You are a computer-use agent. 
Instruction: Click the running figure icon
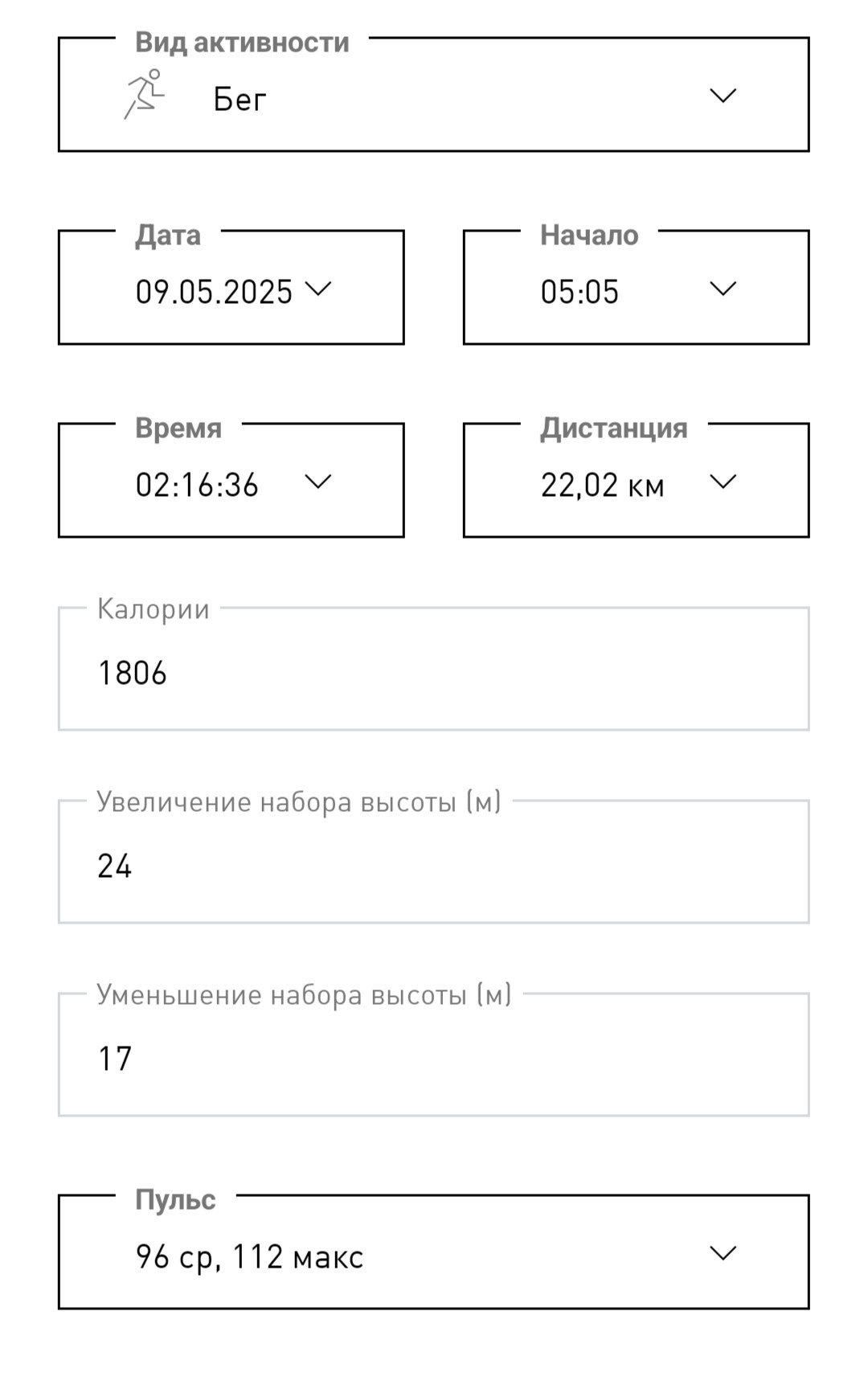[x=145, y=94]
